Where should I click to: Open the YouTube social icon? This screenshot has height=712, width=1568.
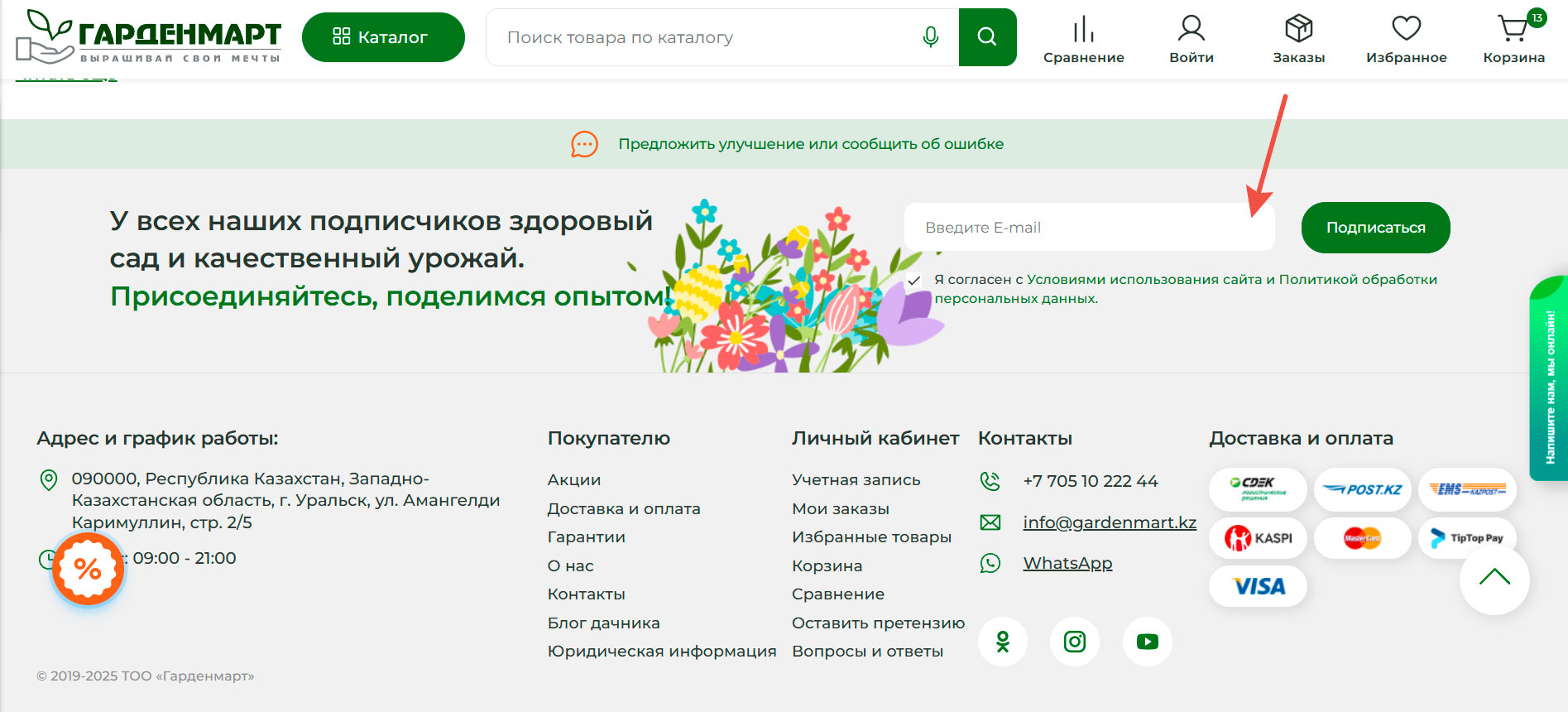1148,642
